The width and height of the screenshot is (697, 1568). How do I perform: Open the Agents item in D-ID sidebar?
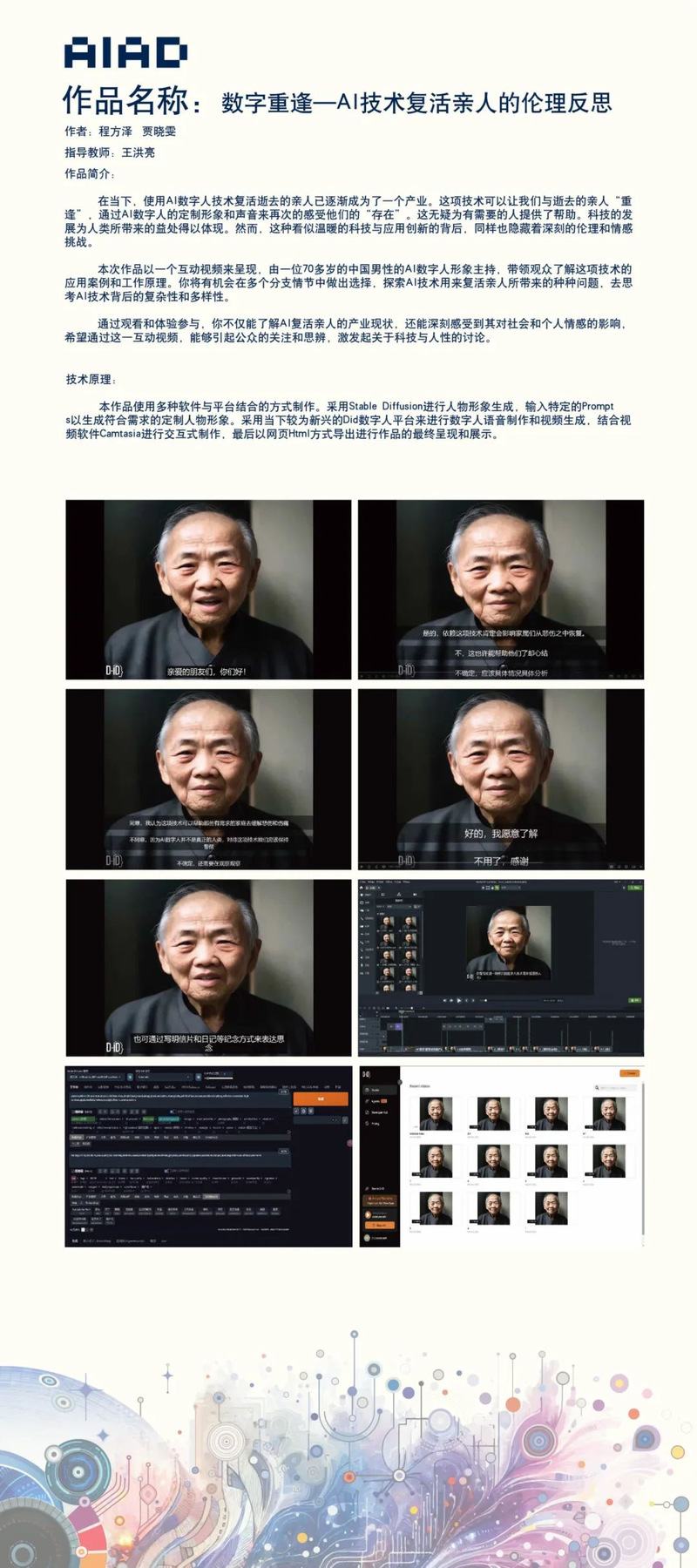[376, 1101]
